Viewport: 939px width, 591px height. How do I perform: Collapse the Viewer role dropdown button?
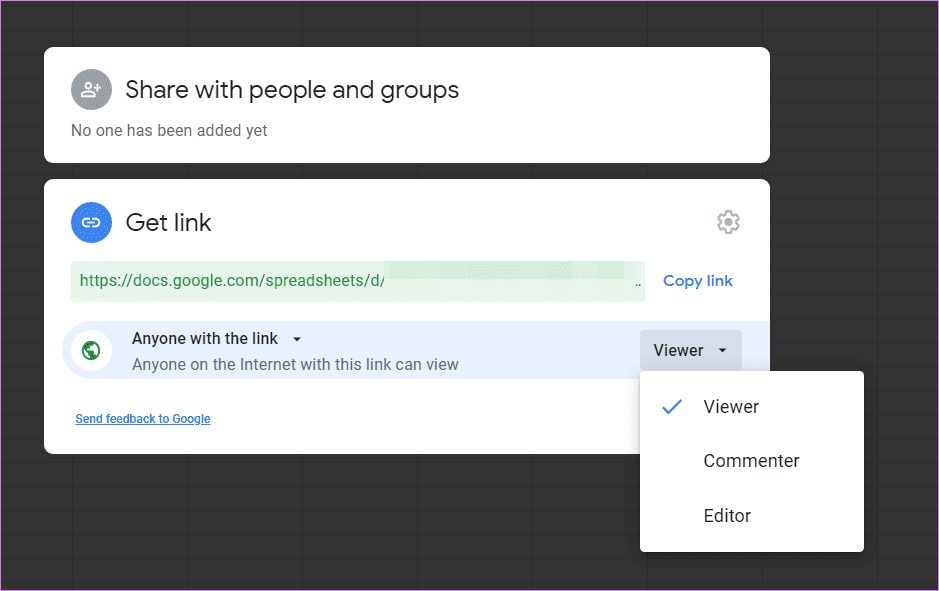pos(690,350)
